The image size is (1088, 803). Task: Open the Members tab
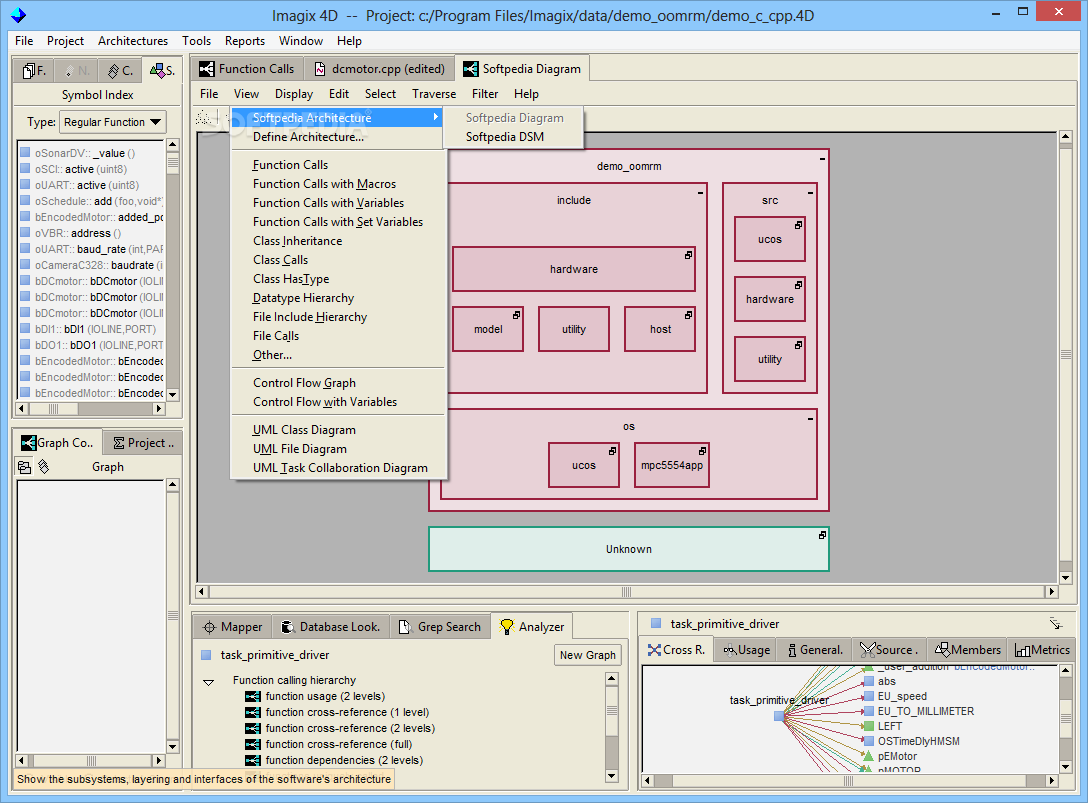(x=968, y=650)
